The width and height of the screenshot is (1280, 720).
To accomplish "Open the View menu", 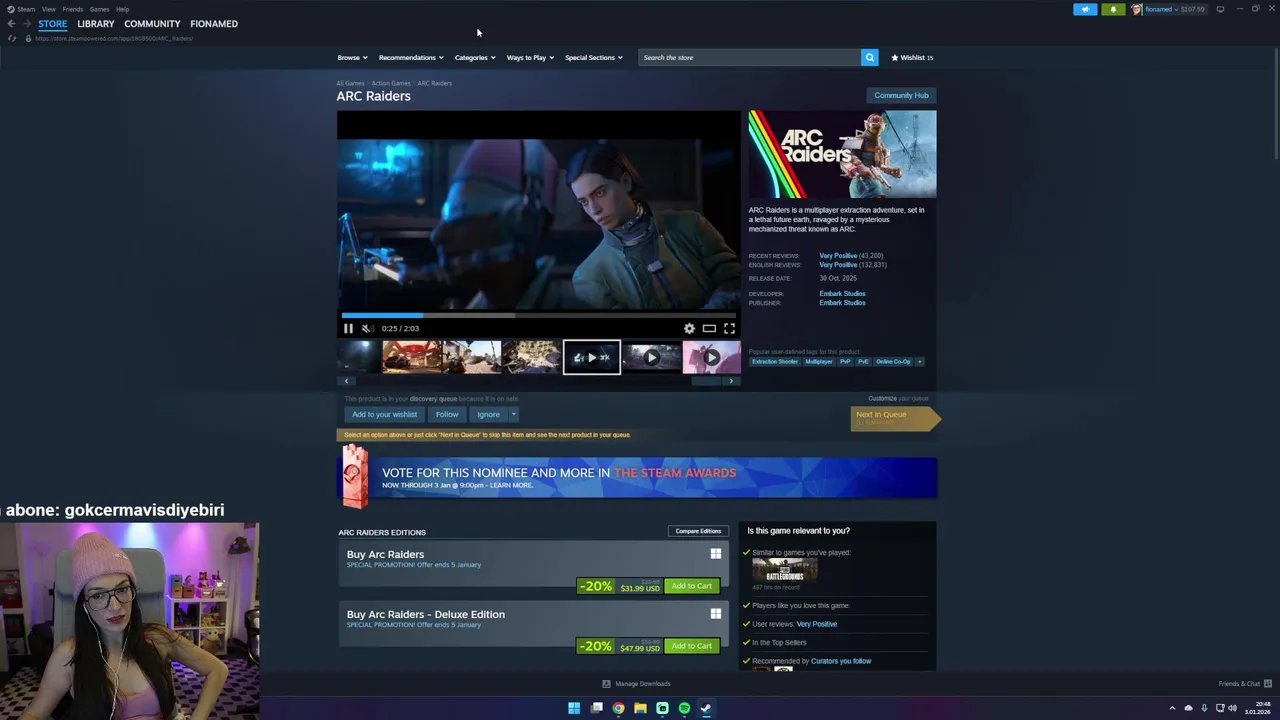I will point(48,9).
